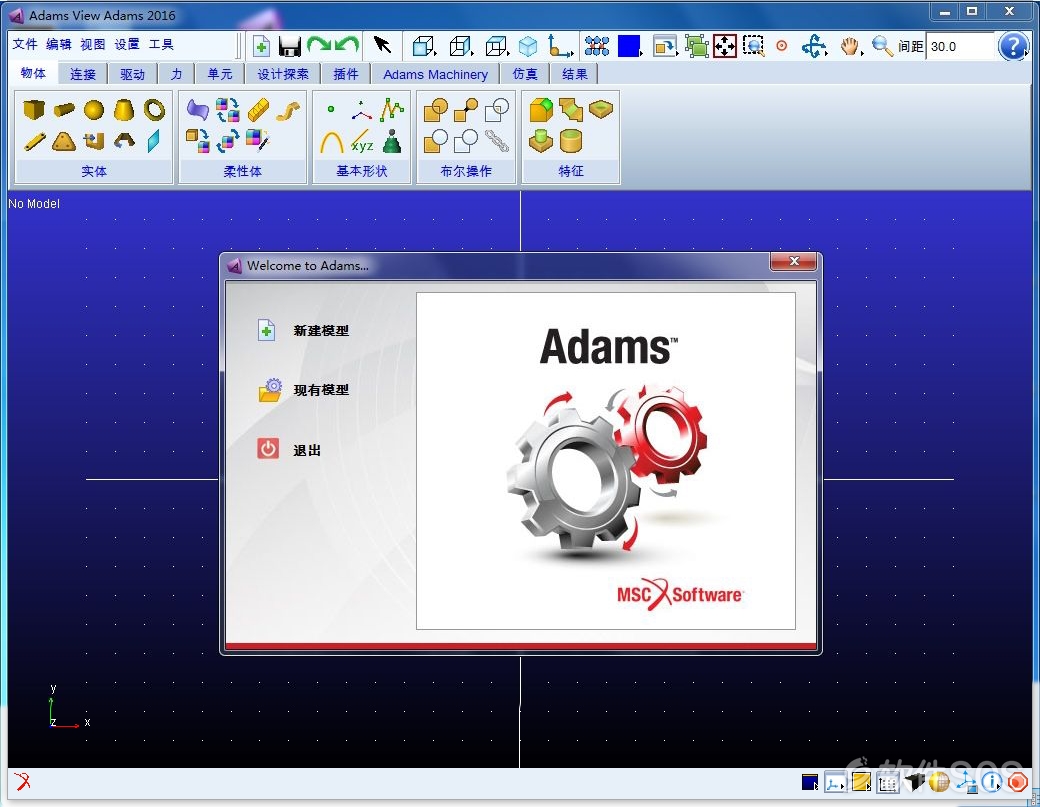Open the window layout dropdown in toolbar
The image size is (1040, 807).
(x=665, y=46)
